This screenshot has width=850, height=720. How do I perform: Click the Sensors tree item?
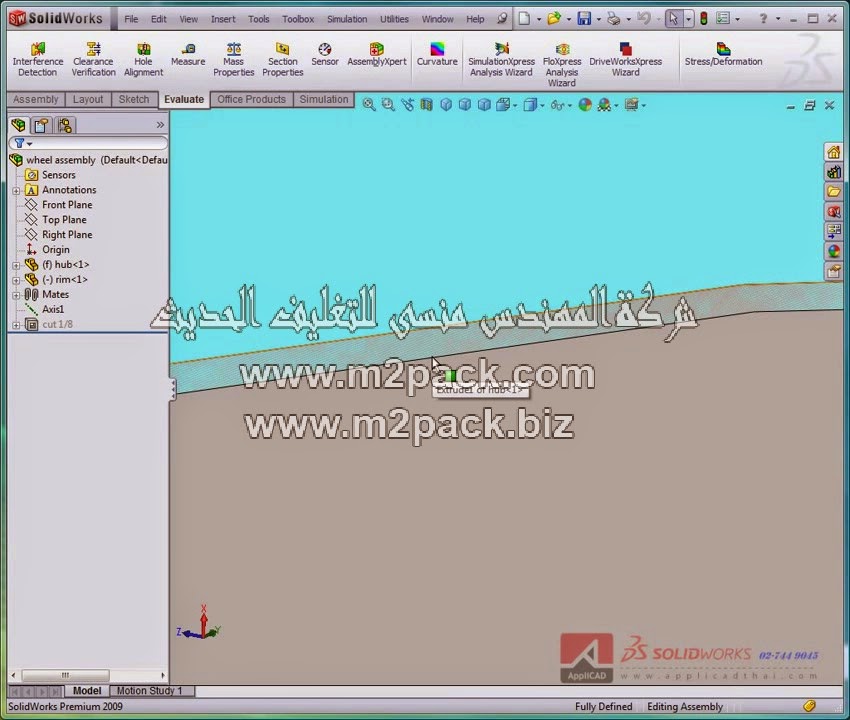tap(59, 175)
